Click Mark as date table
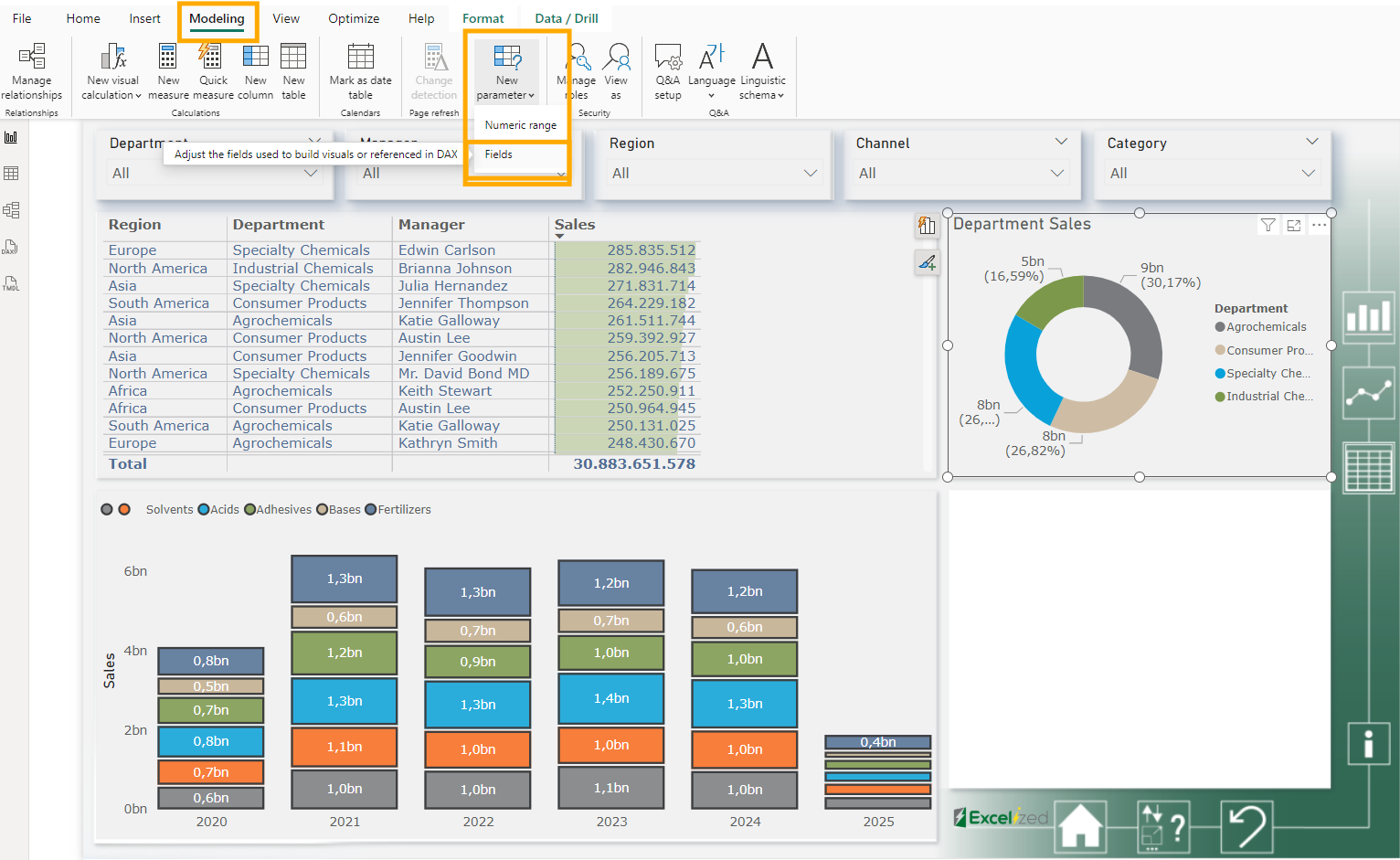Image resolution: width=1400 pixels, height=860 pixels. click(x=360, y=71)
